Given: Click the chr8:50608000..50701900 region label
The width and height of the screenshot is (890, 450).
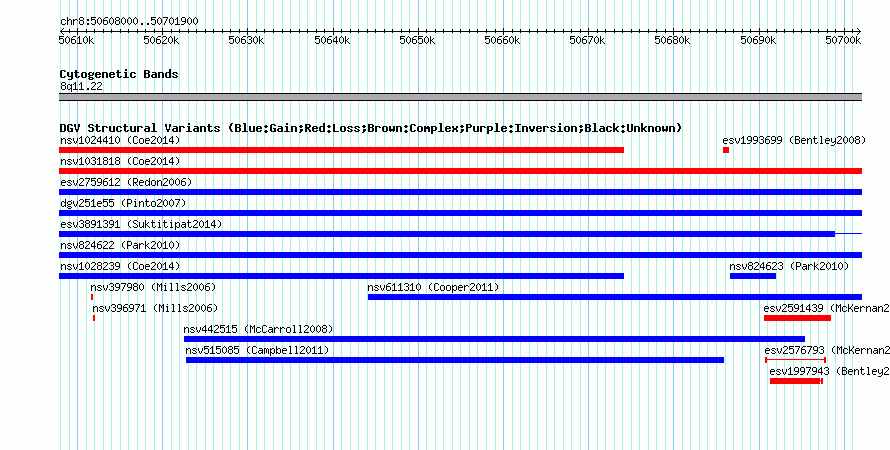Looking at the screenshot, I should 129,22.
